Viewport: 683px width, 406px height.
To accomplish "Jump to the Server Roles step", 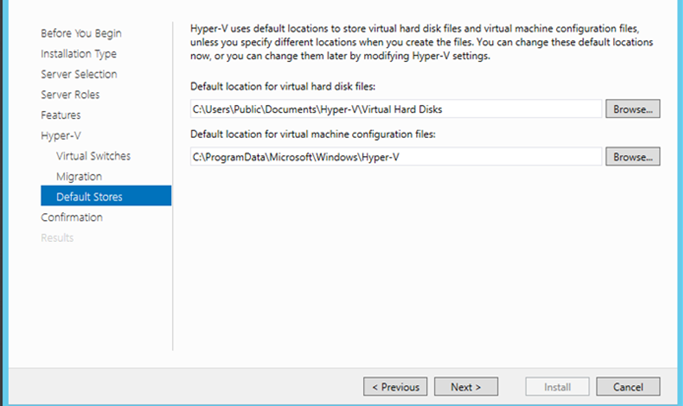I will pyautogui.click(x=70, y=95).
